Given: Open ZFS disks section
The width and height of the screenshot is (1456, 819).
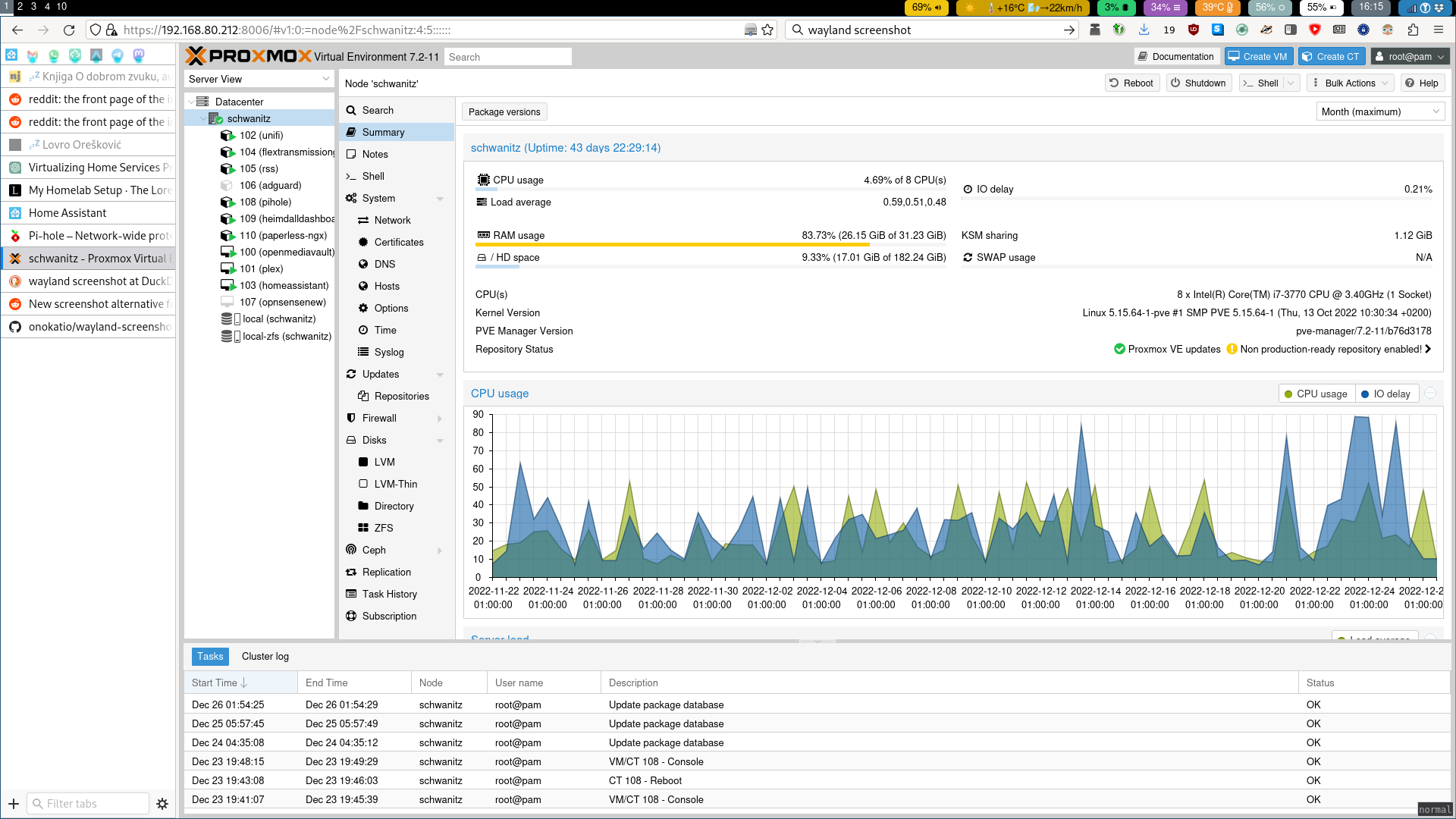Looking at the screenshot, I should point(383,528).
